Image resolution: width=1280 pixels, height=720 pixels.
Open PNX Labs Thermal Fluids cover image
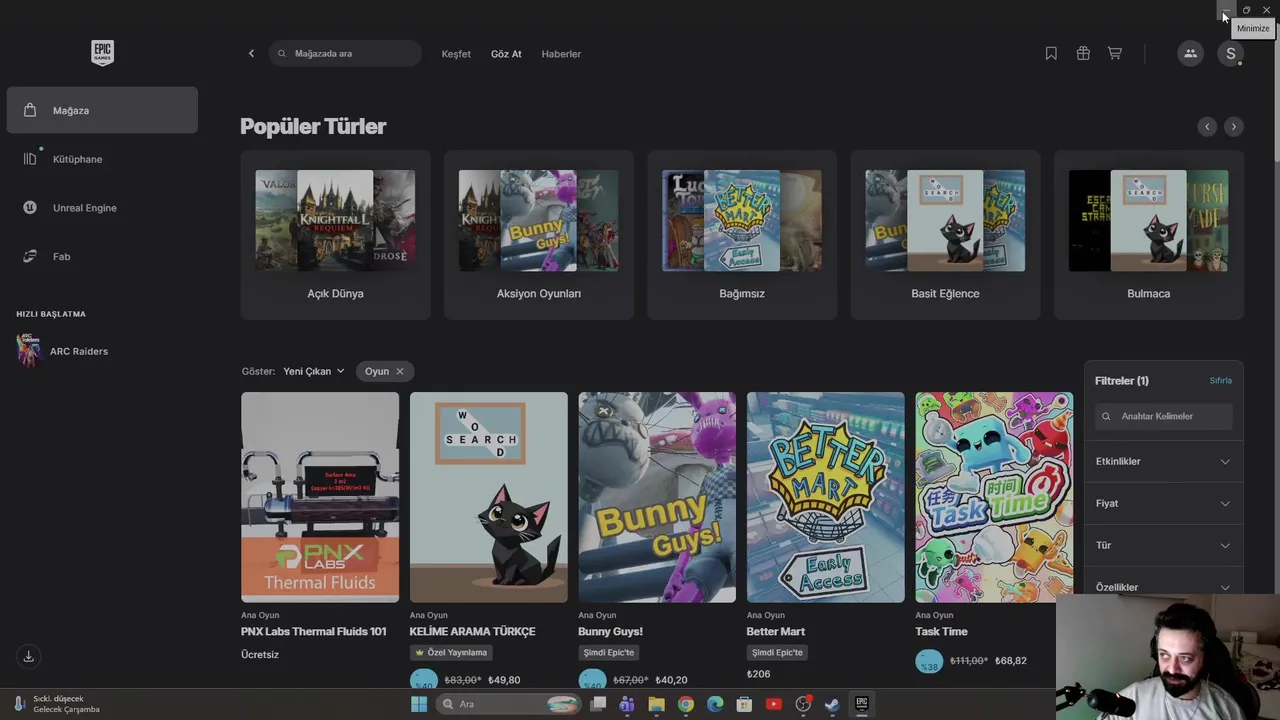(320, 497)
